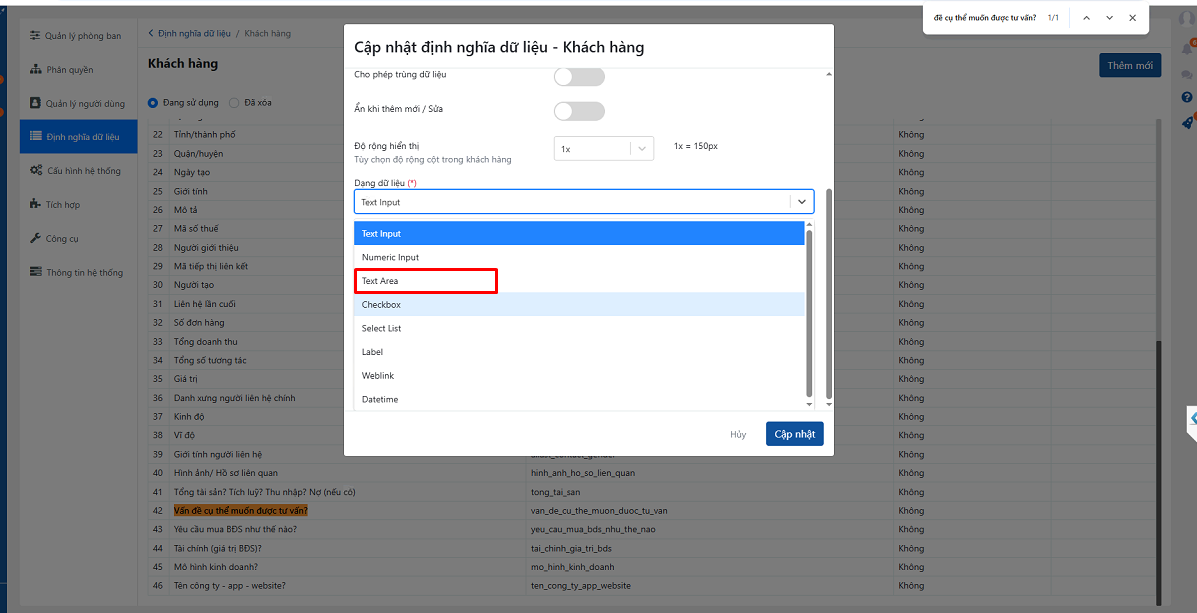Open the chat messages icon
This screenshot has height=613, width=1197.
tap(1187, 74)
